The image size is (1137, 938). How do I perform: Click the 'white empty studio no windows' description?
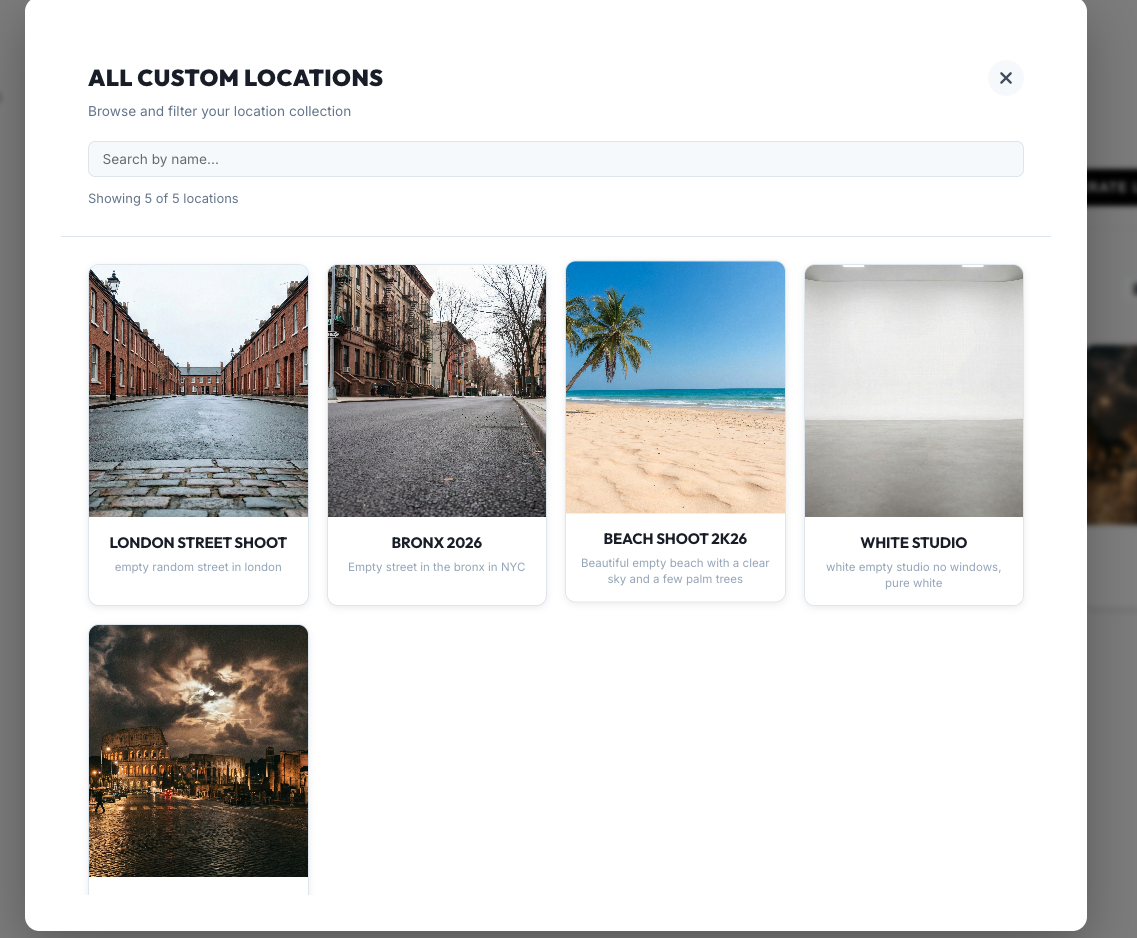913,575
